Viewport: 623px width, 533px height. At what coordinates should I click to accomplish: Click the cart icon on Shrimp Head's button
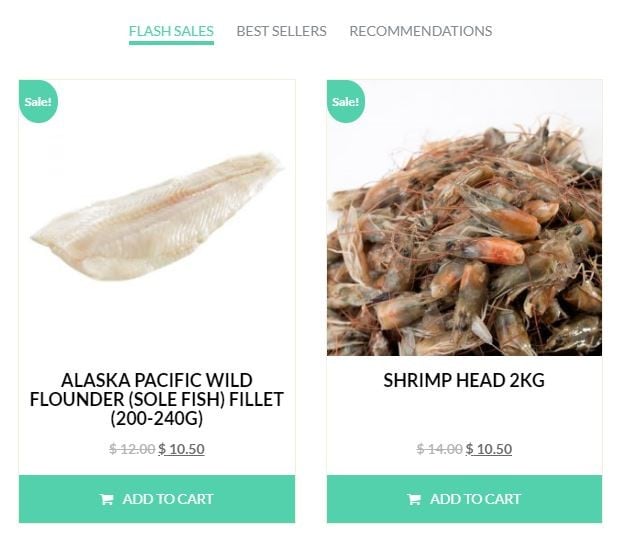pyautogui.click(x=414, y=499)
